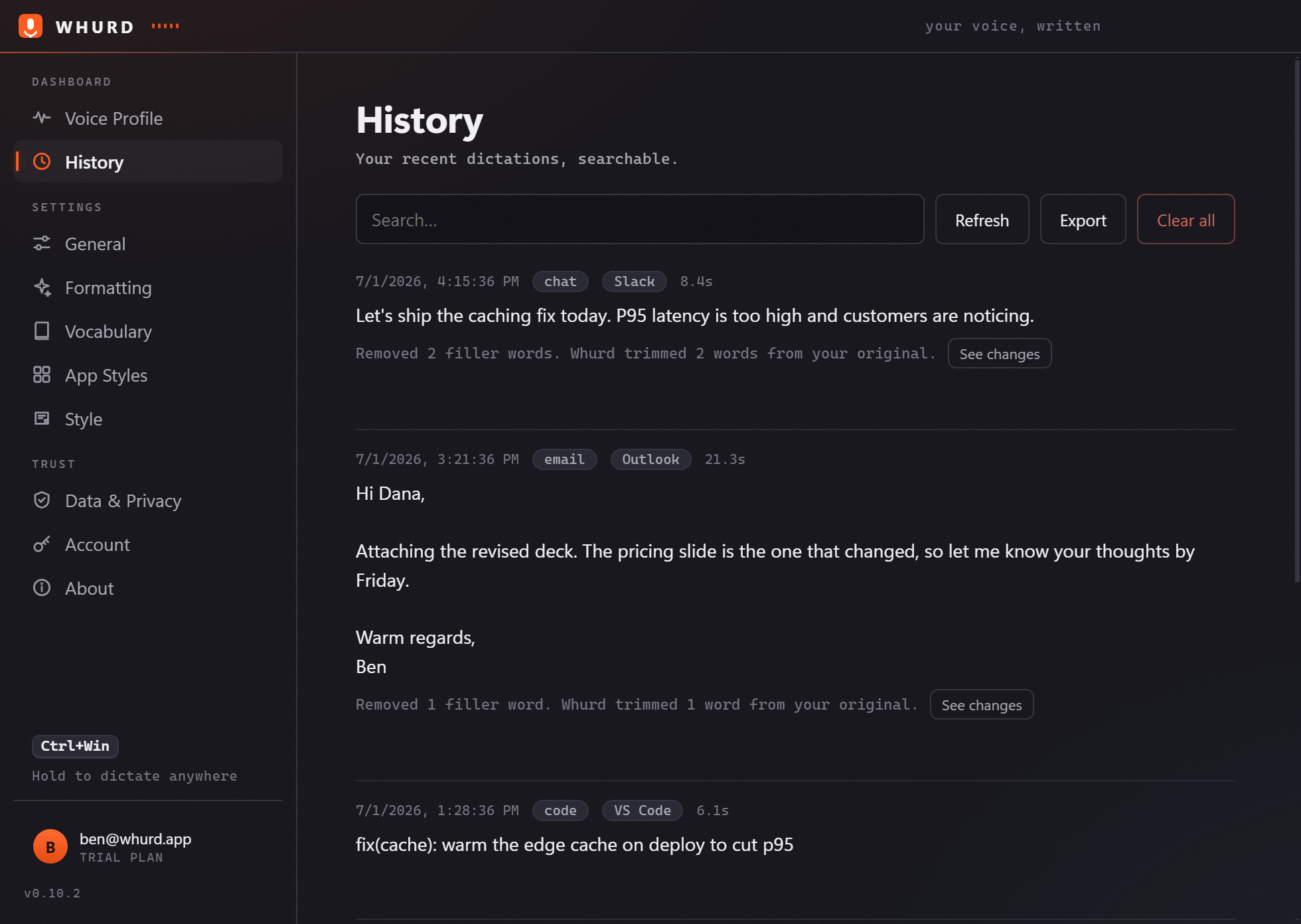Viewport: 1301px width, 924px height.
Task: Open App Styles settings
Action: pos(148,375)
